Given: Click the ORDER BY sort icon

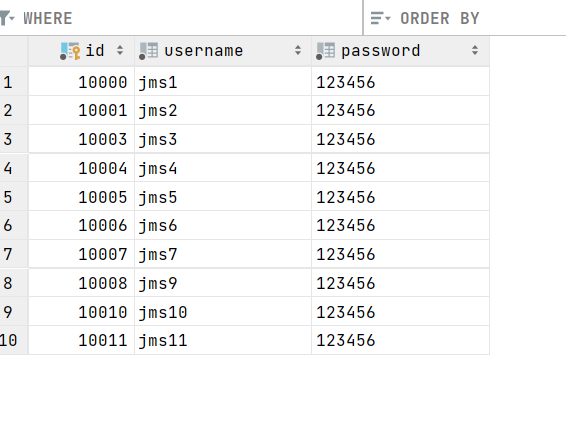Looking at the screenshot, I should (x=380, y=18).
